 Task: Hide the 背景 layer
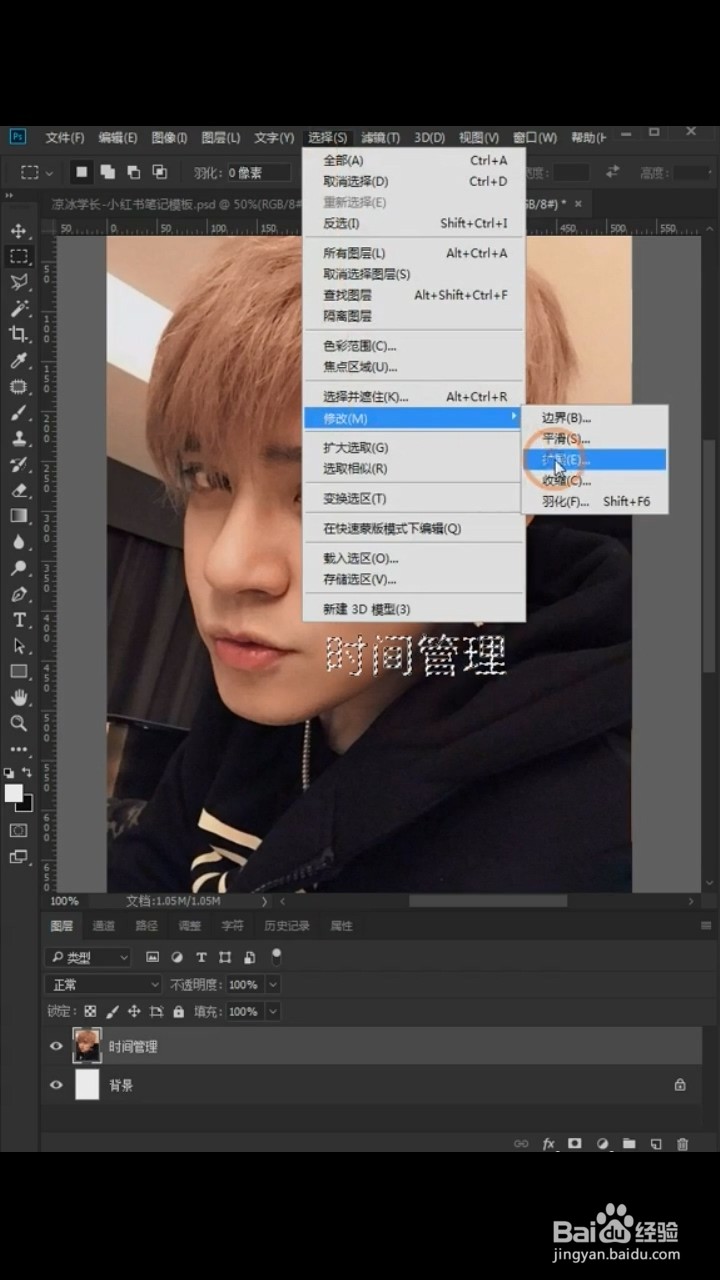tap(56, 1085)
